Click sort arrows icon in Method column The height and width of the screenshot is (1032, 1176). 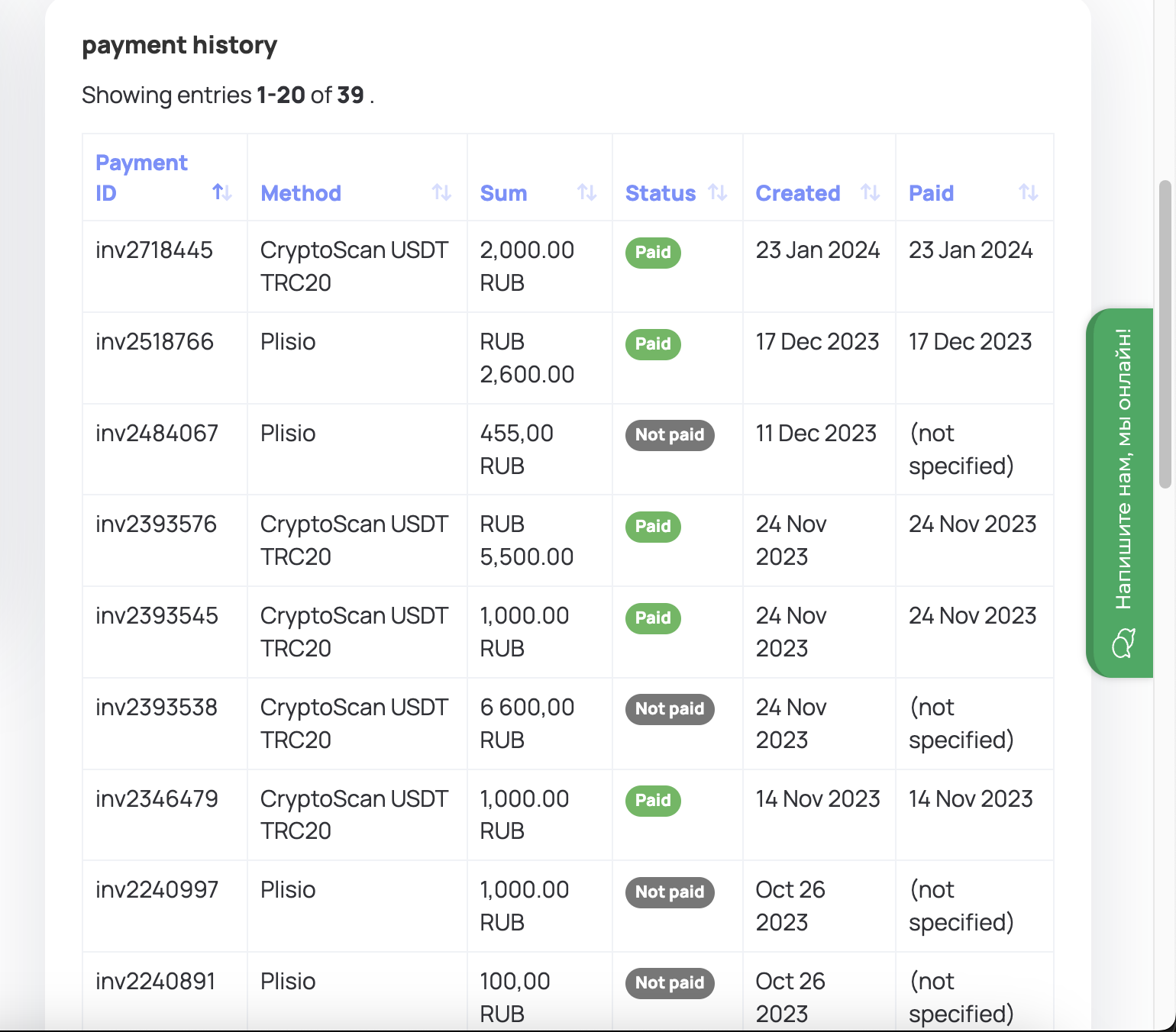tap(441, 192)
